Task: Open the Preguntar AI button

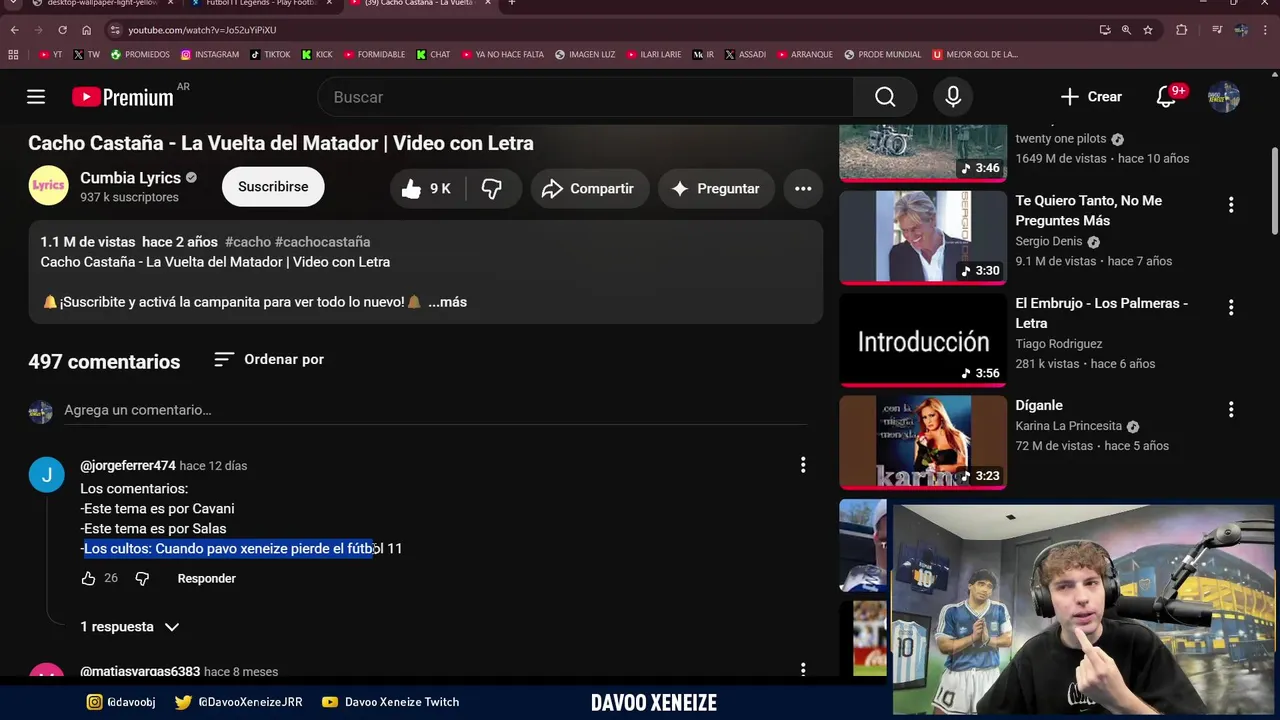Action: tap(716, 188)
